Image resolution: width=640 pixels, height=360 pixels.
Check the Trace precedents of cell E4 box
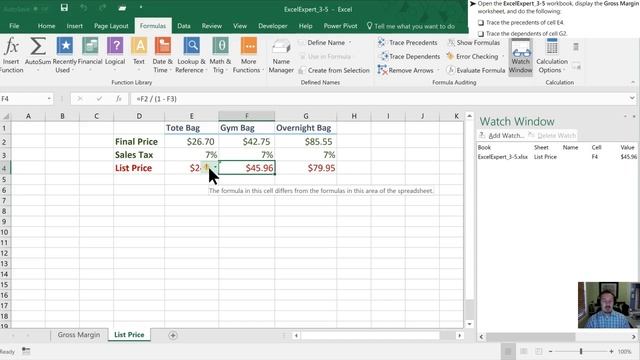point(481,22)
